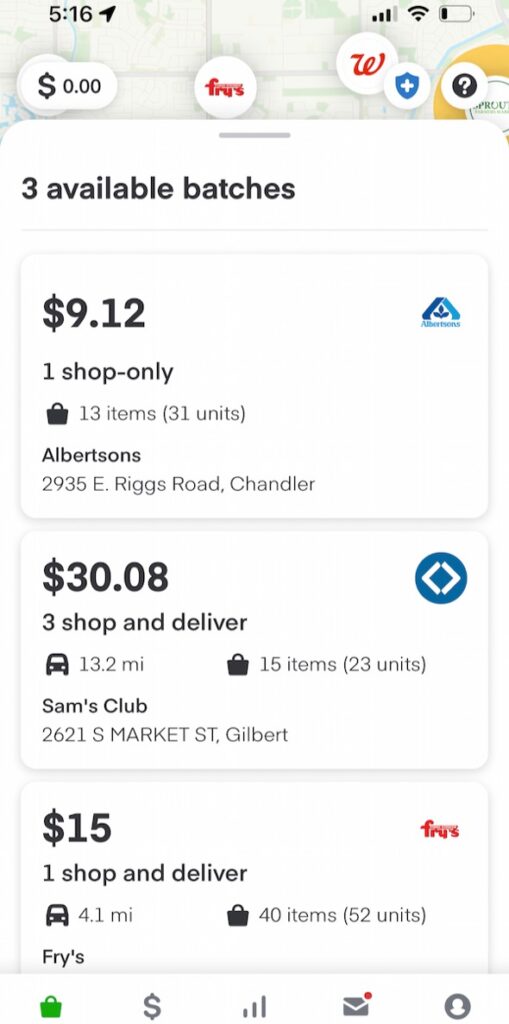Open the profile account tab
This screenshot has height=1024, width=509.
(x=457, y=1006)
